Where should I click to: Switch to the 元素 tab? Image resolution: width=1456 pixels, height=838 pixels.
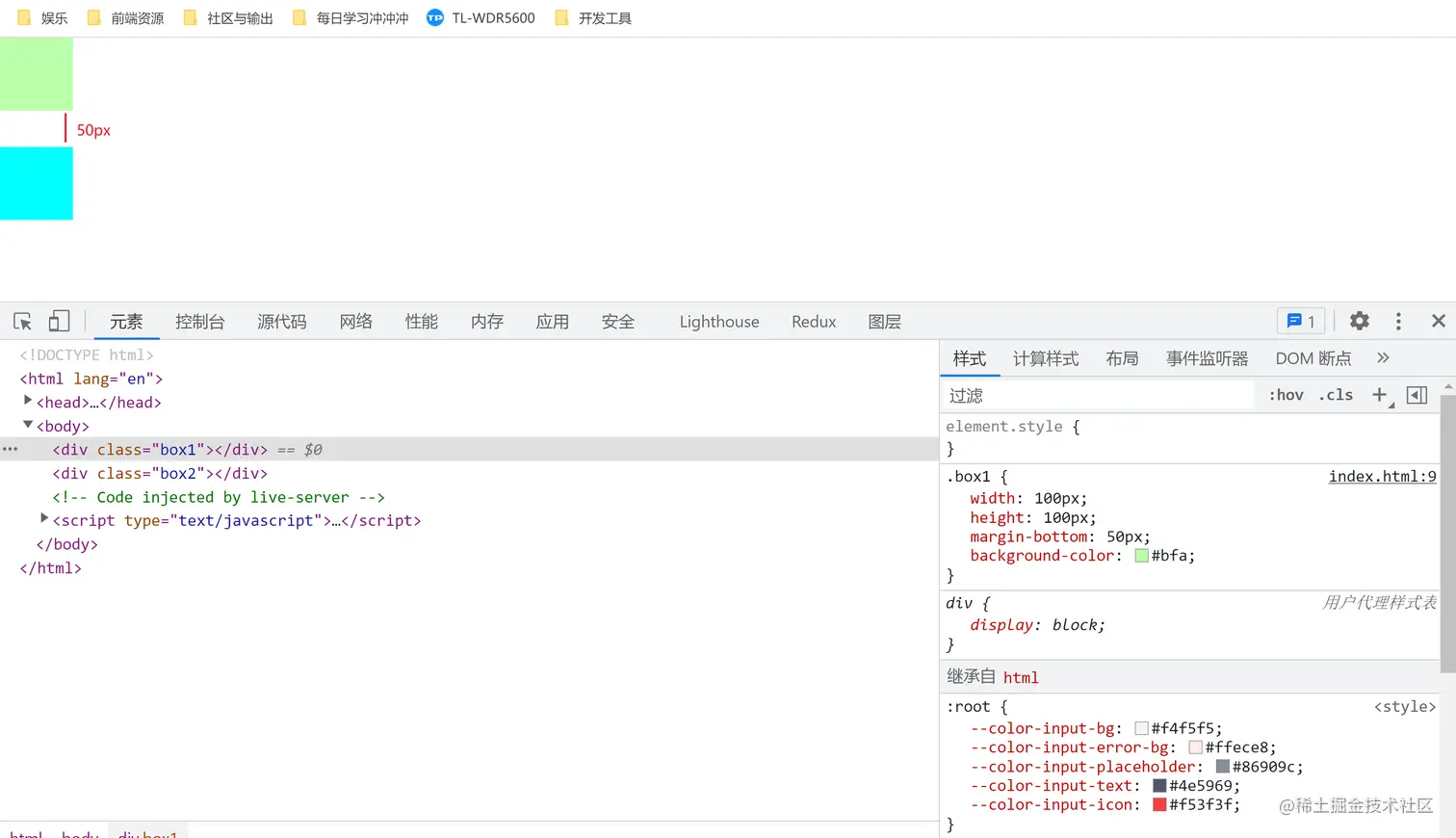tap(126, 322)
